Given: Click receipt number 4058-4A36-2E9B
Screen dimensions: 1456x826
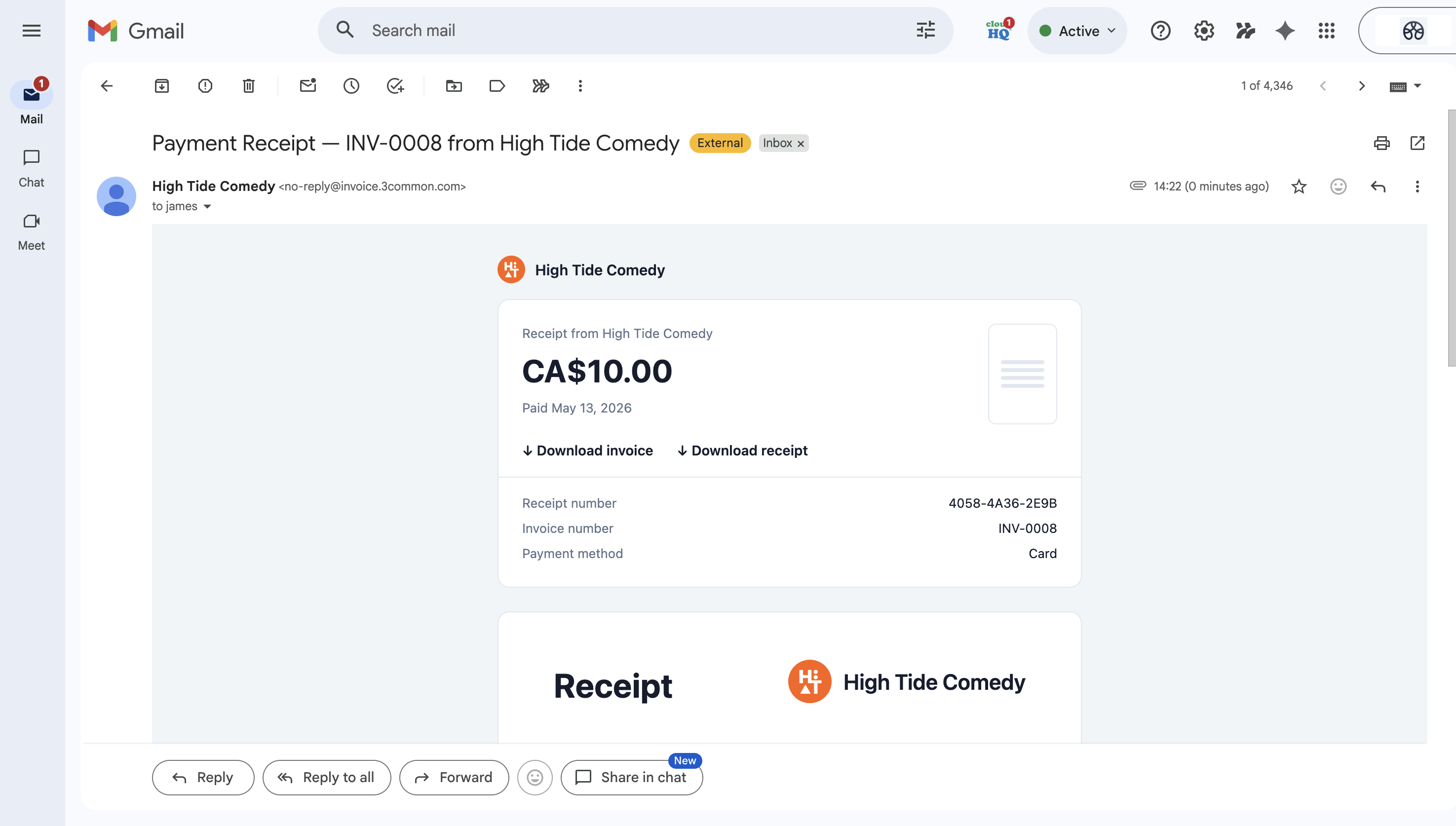Looking at the screenshot, I should [1002, 503].
